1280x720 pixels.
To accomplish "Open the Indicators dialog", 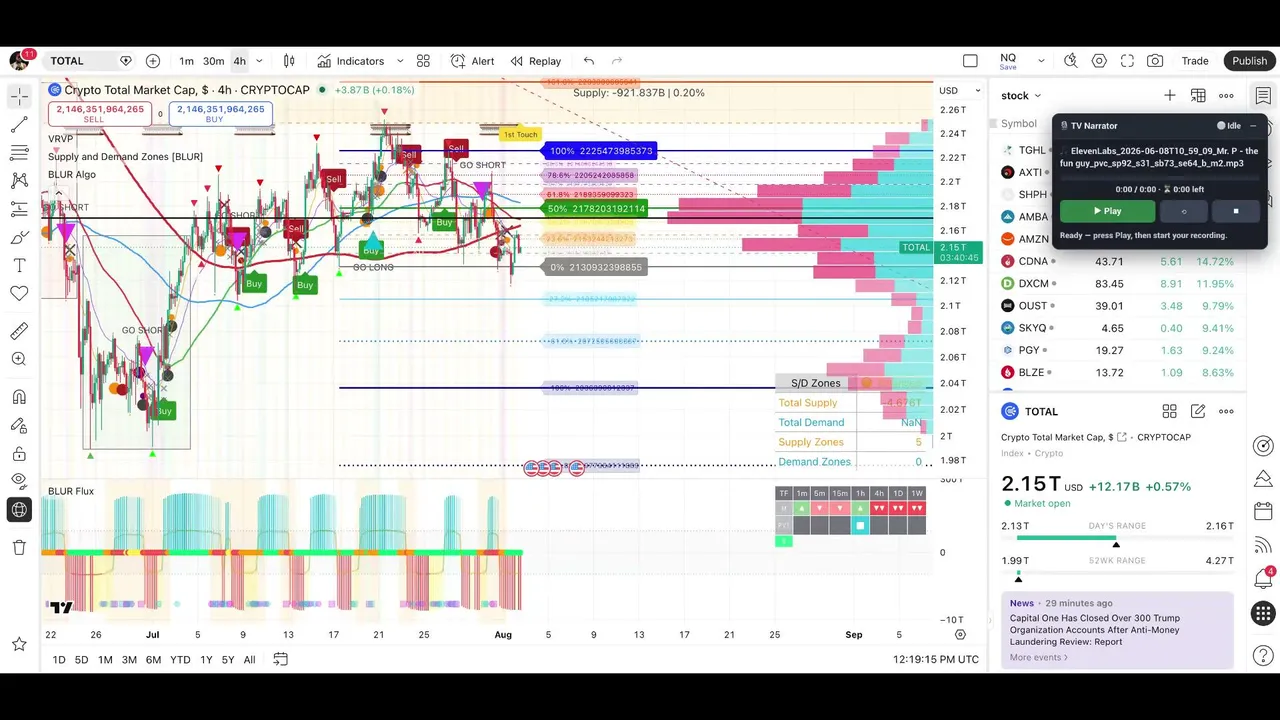I will 350,61.
